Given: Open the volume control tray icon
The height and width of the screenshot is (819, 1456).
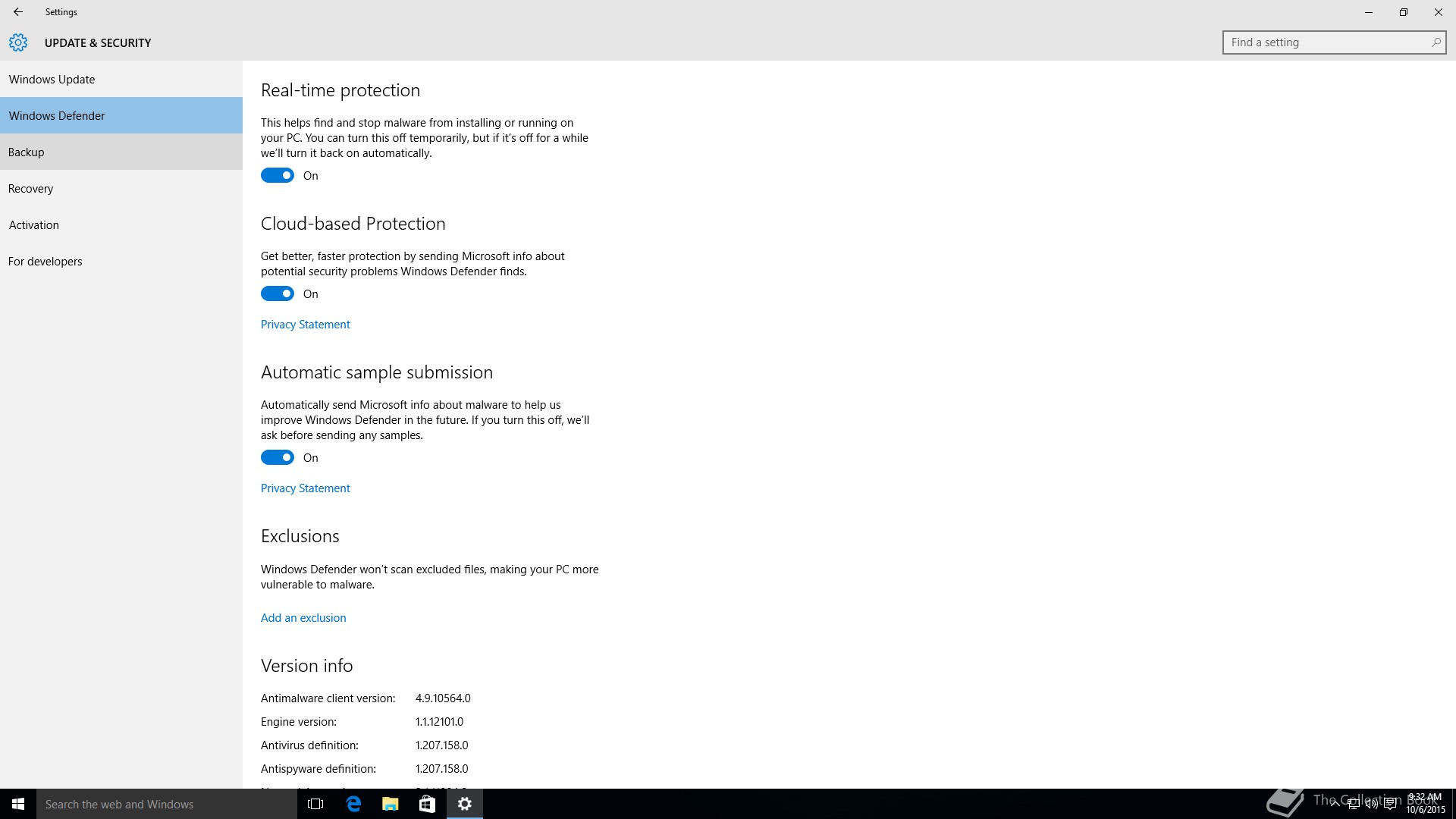Looking at the screenshot, I should [1372, 805].
